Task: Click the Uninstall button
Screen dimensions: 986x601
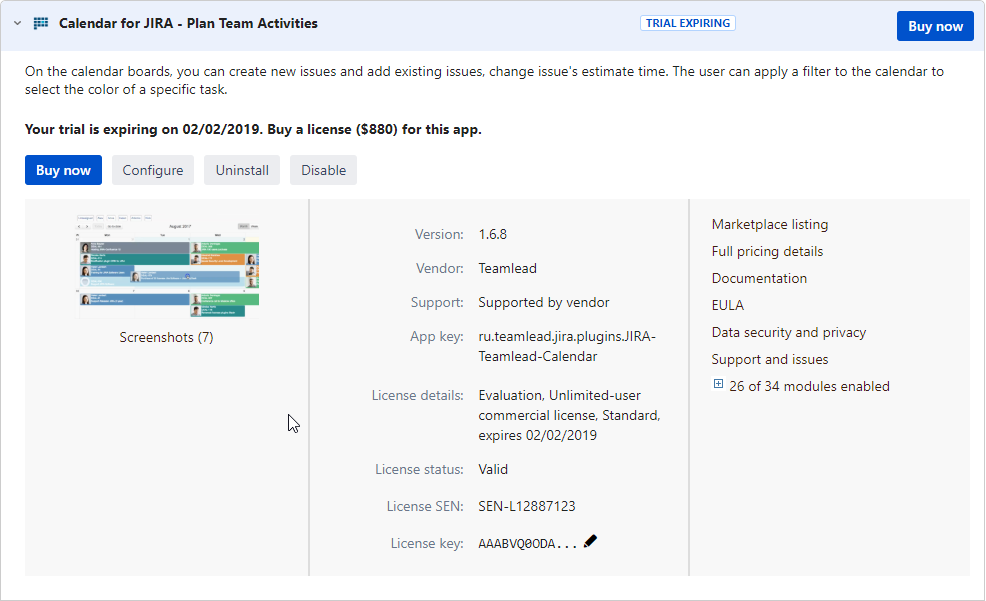Action: [242, 170]
